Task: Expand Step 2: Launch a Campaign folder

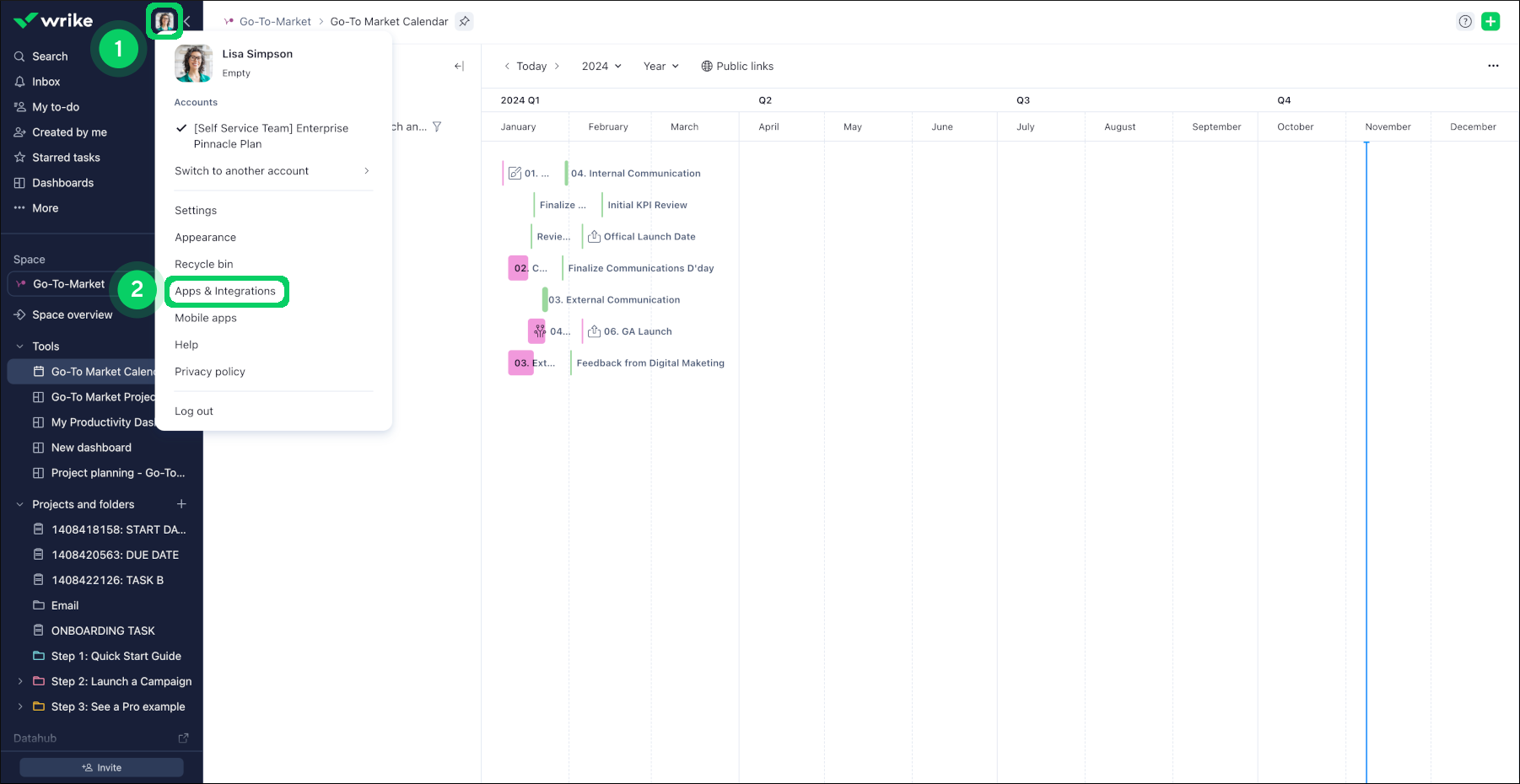Action: point(20,681)
